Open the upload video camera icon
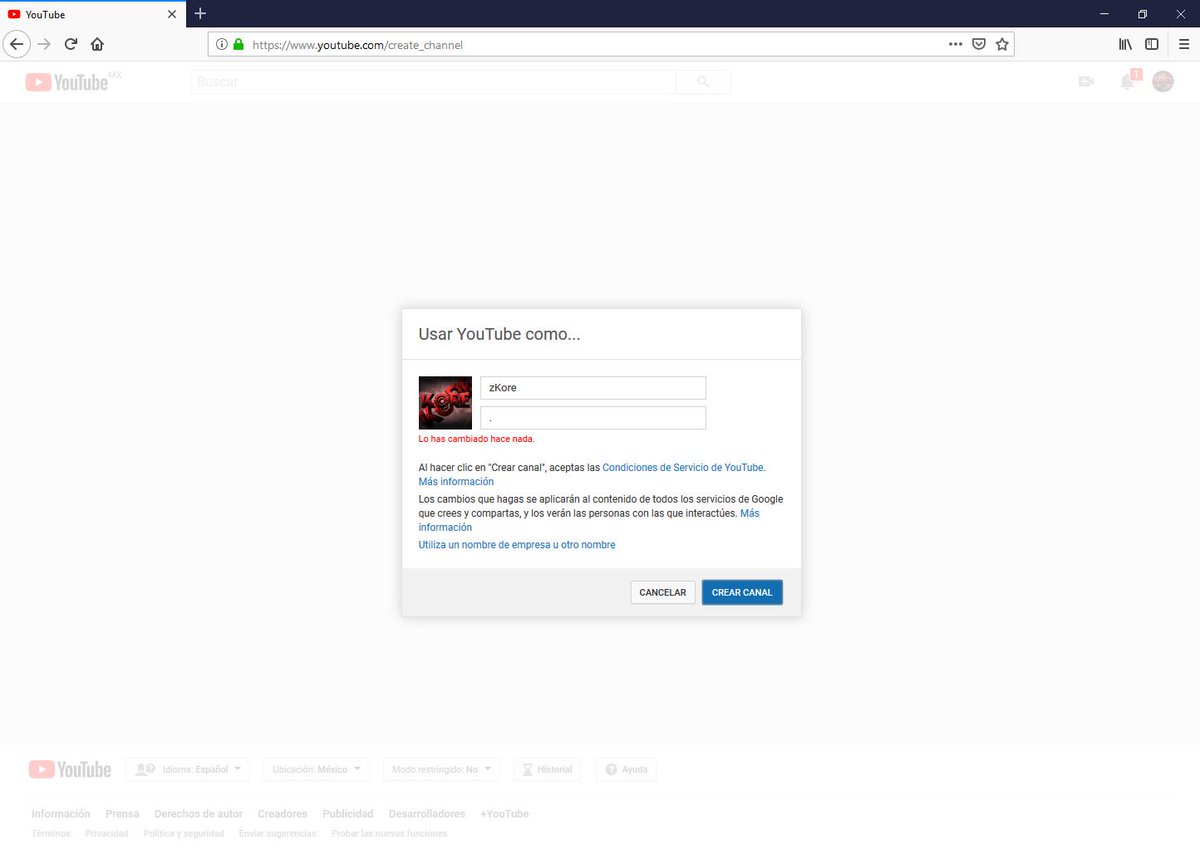The width and height of the screenshot is (1200, 864). coord(1086,82)
